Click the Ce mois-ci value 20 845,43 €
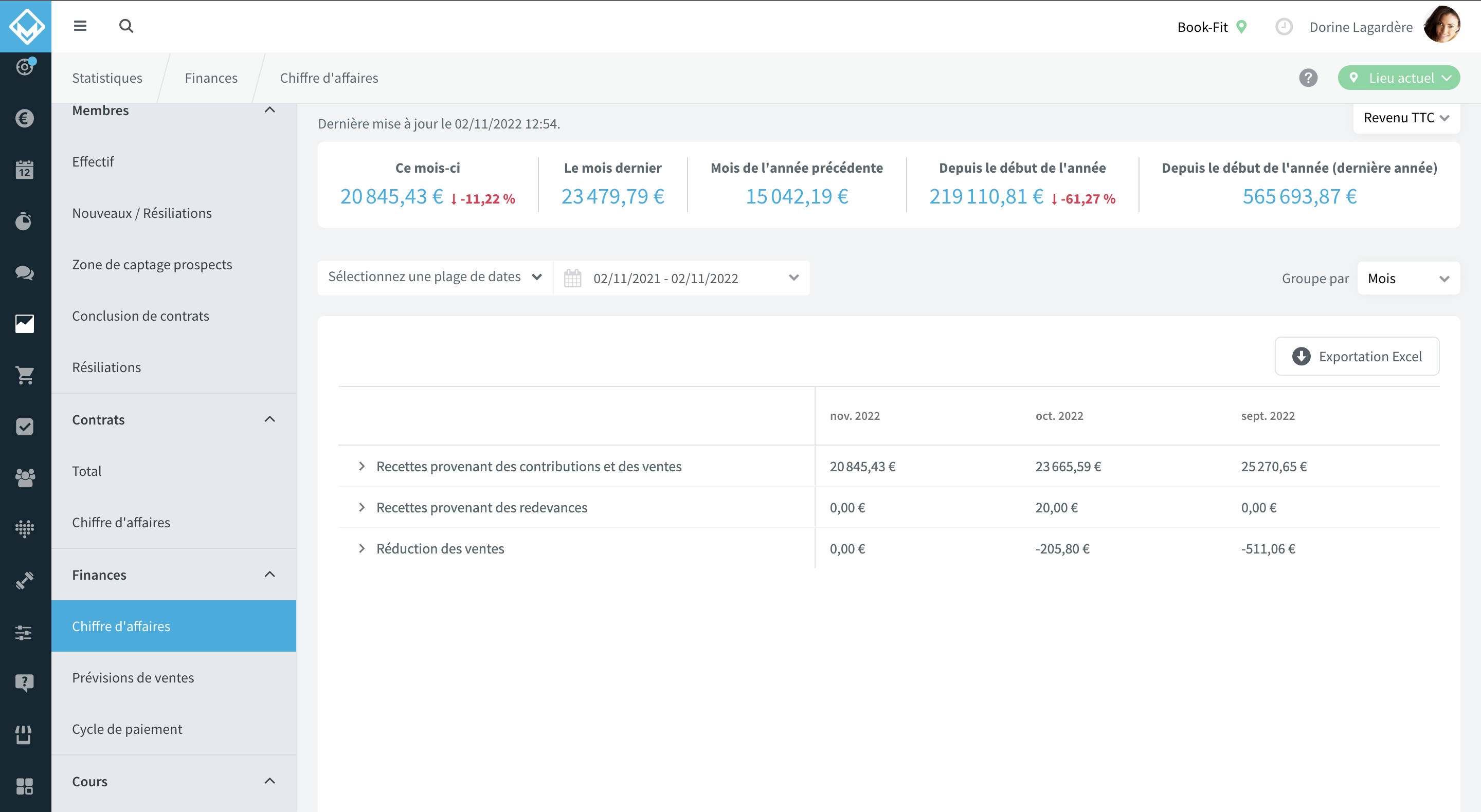Viewport: 1481px width, 812px height. pyautogui.click(x=391, y=196)
